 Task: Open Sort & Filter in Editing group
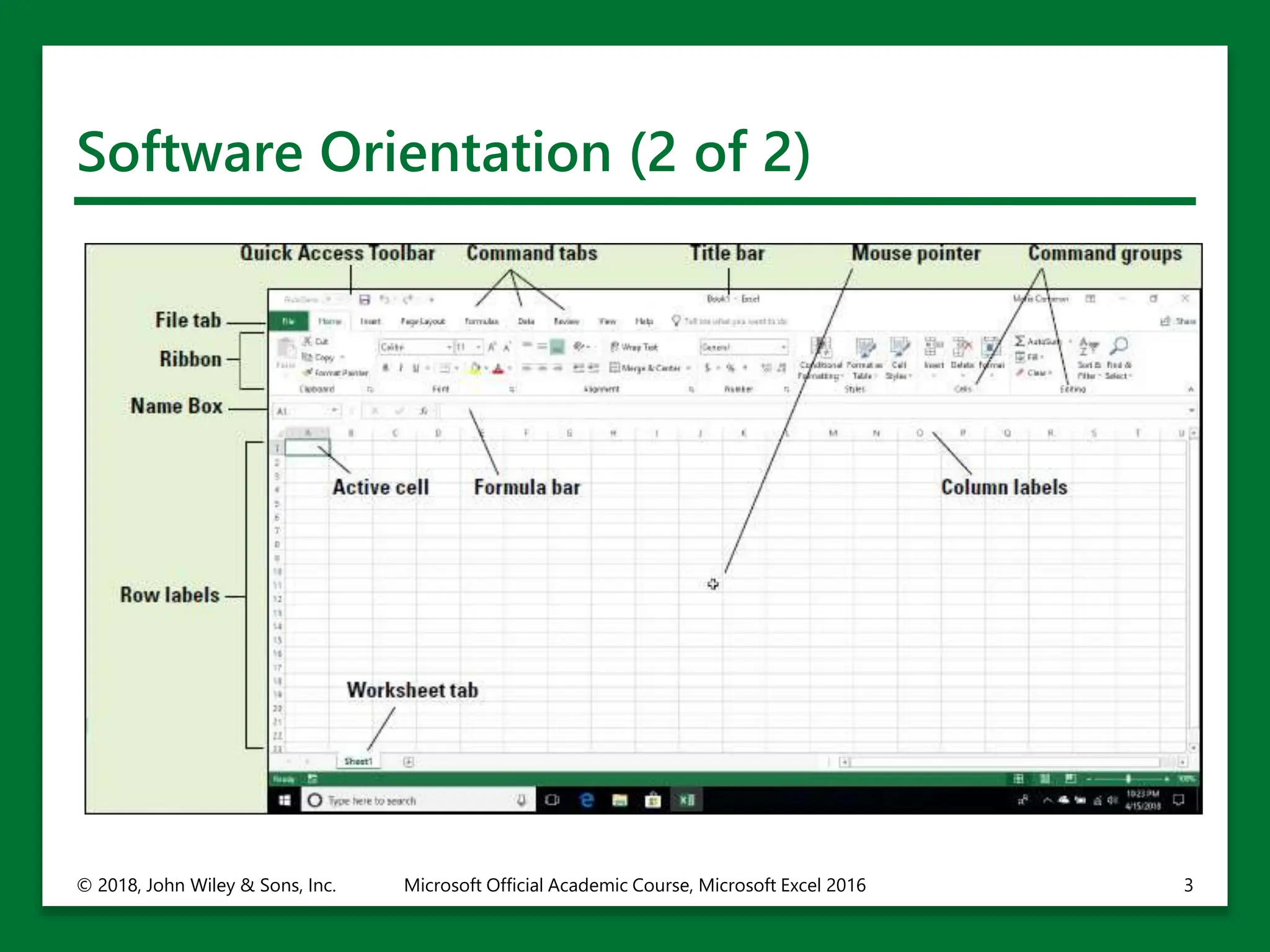click(1089, 358)
